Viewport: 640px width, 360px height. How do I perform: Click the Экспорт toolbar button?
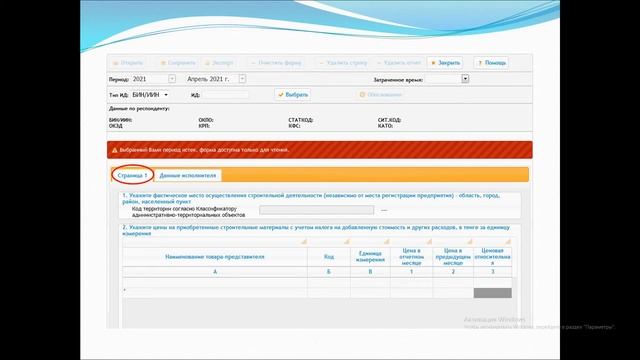[219, 63]
